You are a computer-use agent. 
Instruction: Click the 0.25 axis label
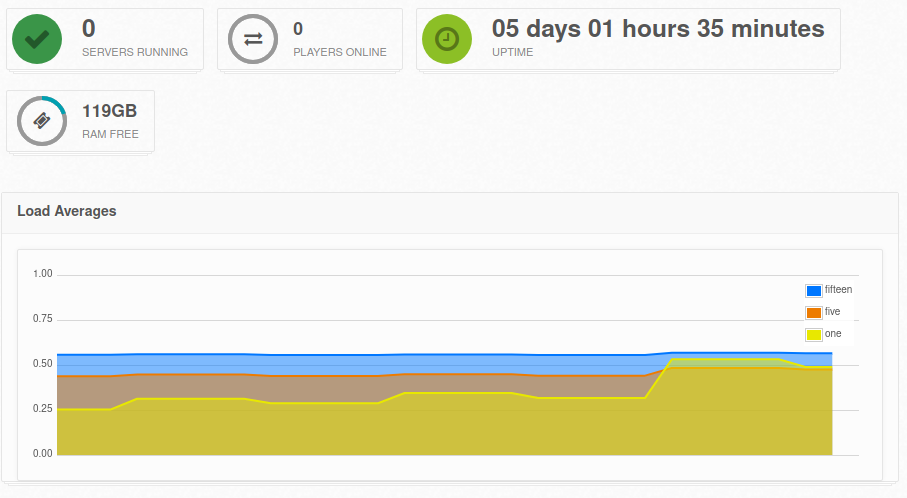coord(42,408)
